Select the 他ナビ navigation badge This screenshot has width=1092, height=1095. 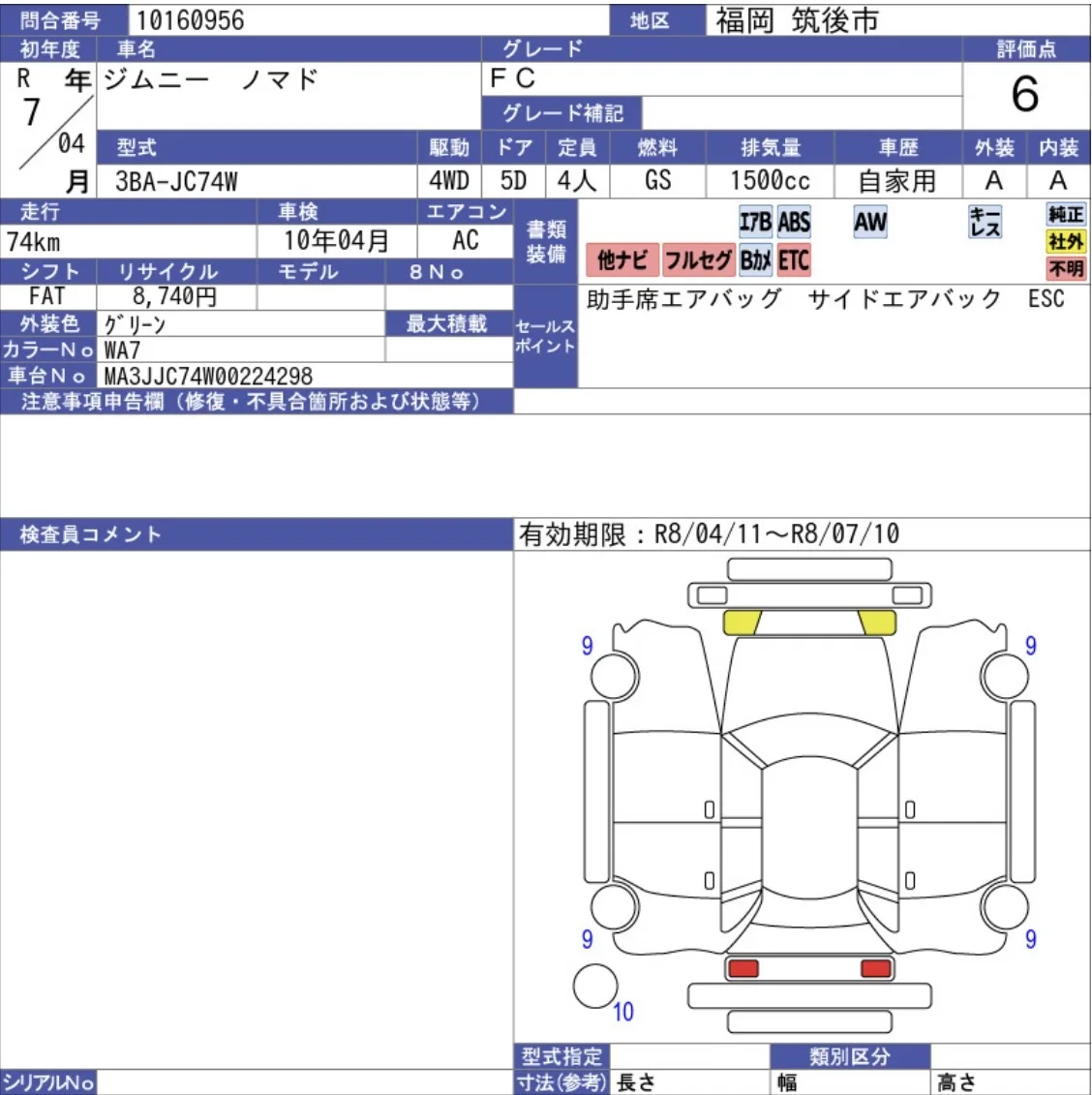(622, 259)
